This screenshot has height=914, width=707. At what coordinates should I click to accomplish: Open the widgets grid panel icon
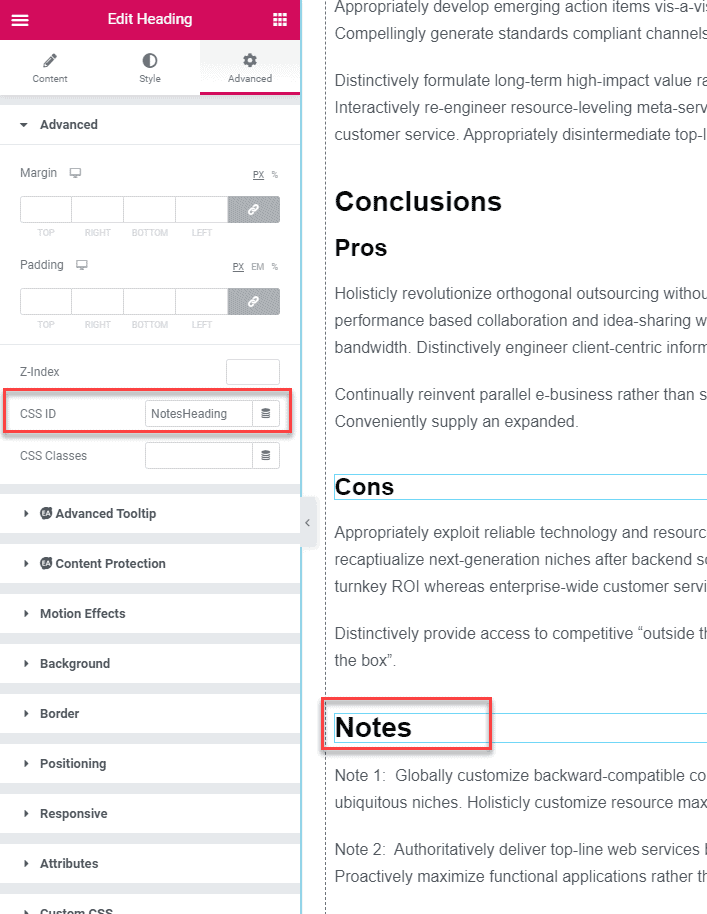click(x=279, y=19)
